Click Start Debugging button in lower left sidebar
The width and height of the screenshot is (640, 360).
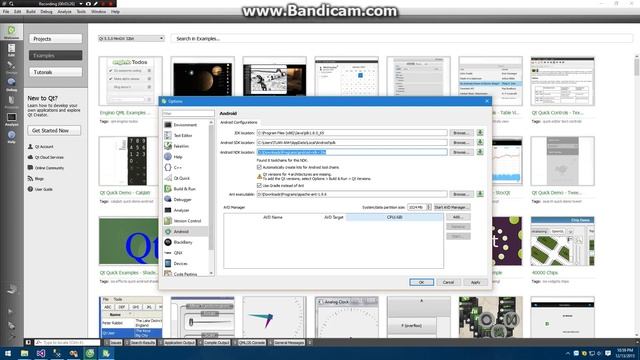(11, 325)
